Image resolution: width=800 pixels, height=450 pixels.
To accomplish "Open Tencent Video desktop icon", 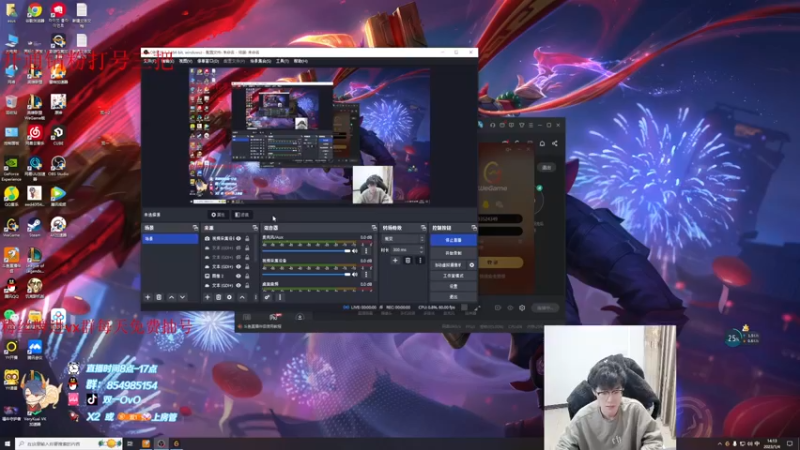I will pyautogui.click(x=58, y=195).
